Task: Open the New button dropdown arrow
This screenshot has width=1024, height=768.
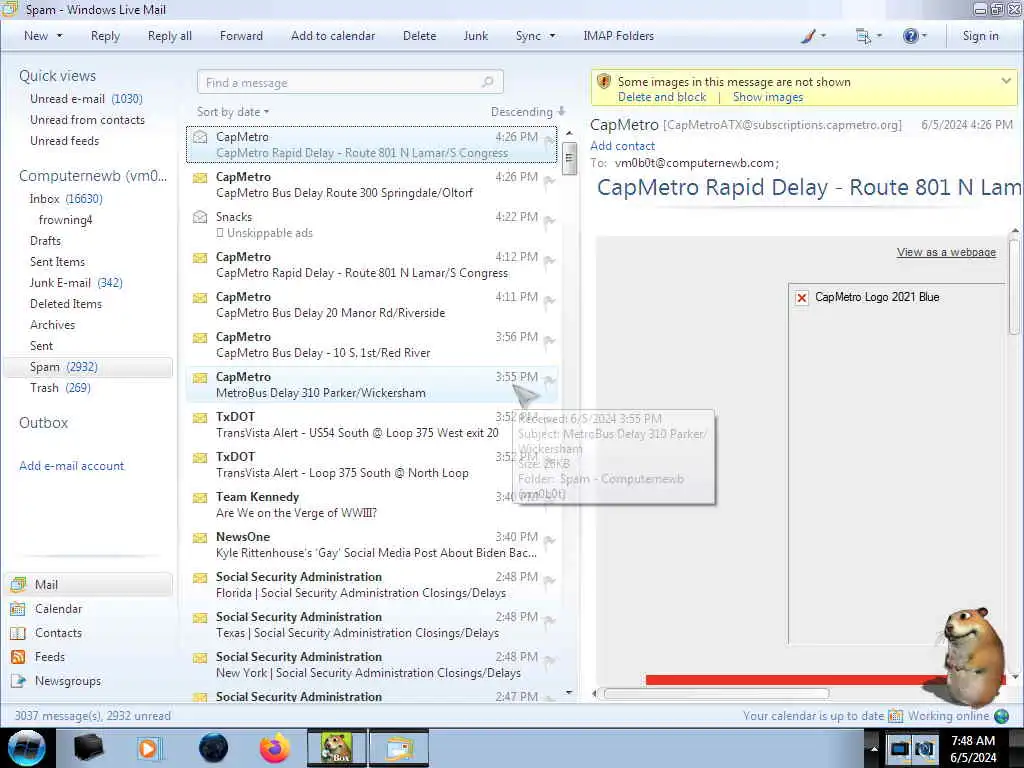Action: tap(59, 36)
